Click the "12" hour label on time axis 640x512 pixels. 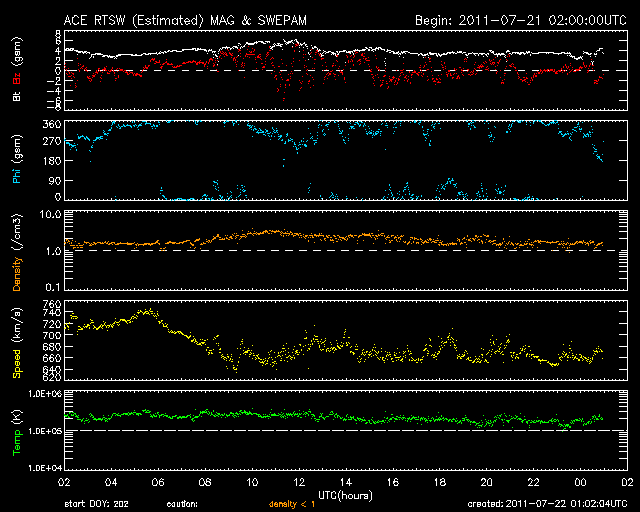[x=299, y=483]
